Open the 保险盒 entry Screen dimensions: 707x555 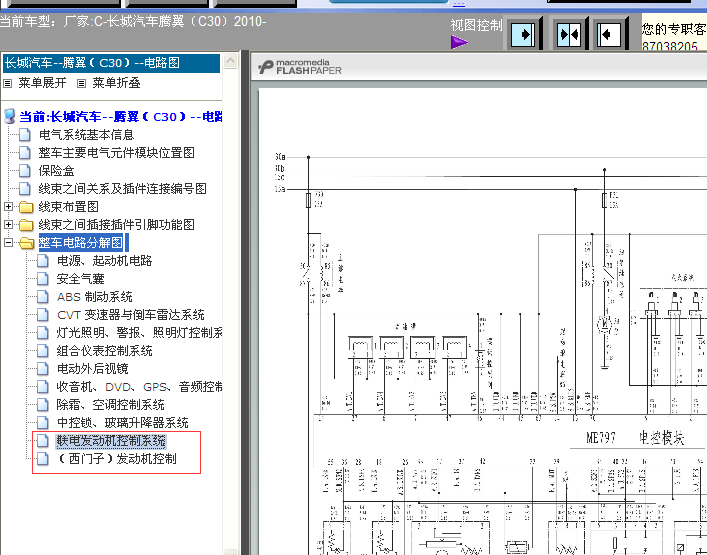click(x=56, y=171)
